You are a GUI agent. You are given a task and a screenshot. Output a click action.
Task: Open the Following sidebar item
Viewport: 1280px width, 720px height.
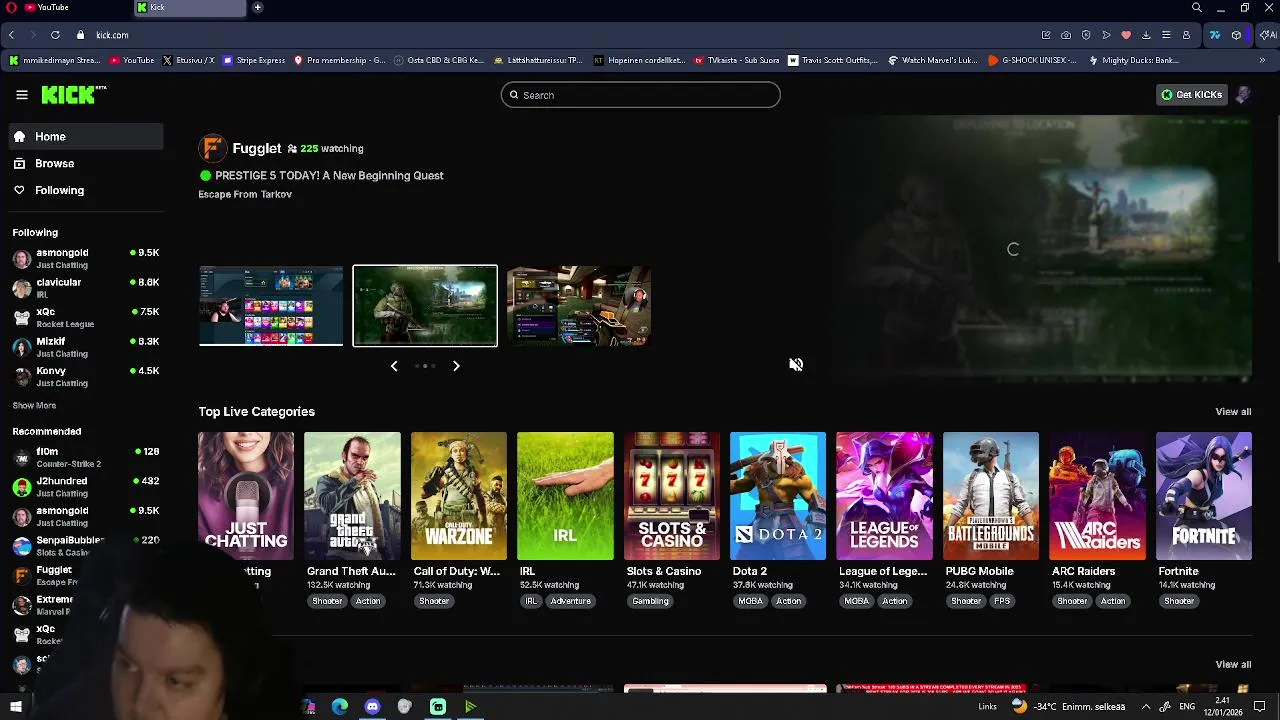[x=86, y=190]
